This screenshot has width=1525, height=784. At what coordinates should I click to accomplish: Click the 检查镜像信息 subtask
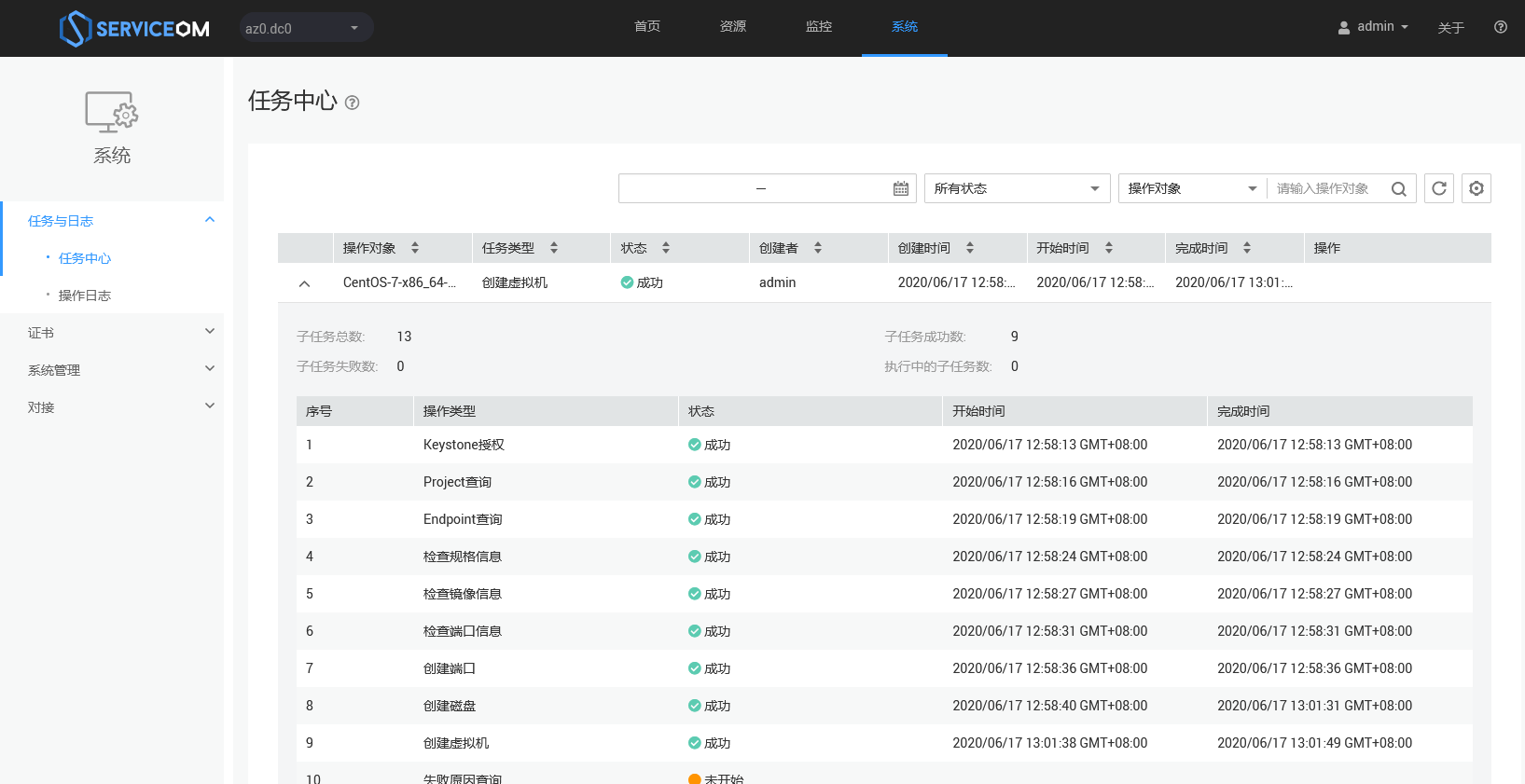(x=463, y=594)
